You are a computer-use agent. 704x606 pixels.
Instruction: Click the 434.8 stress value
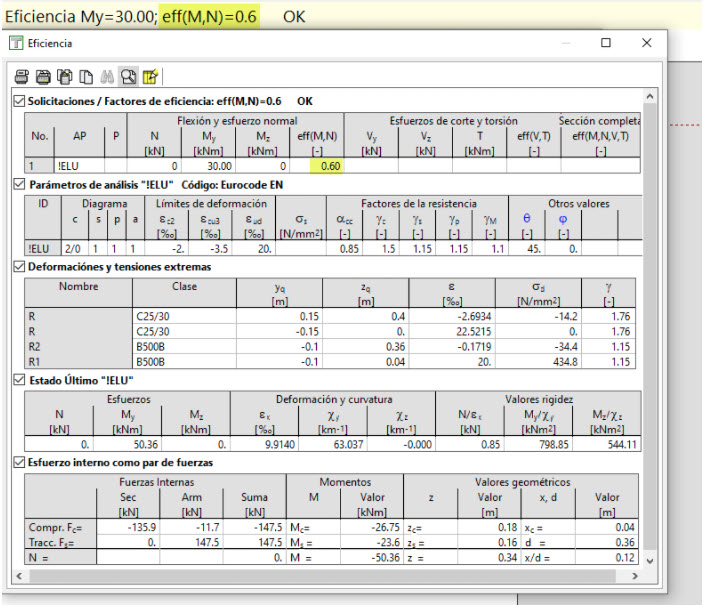[x=538, y=362]
